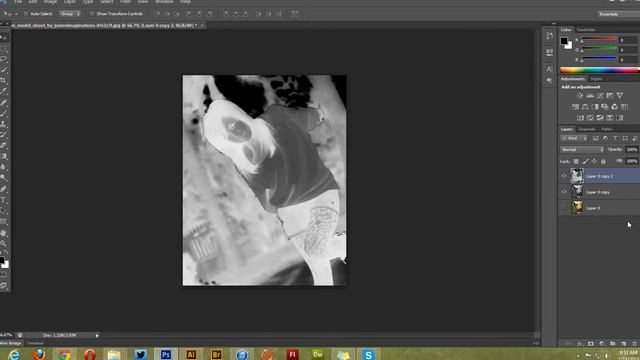Add a Threshold adjustment

pyautogui.click(x=600, y=118)
